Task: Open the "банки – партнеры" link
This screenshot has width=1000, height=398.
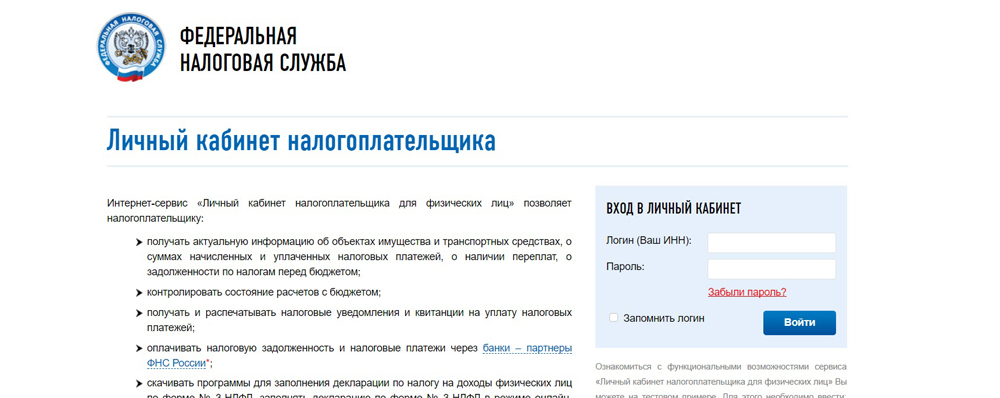Action: click(527, 348)
